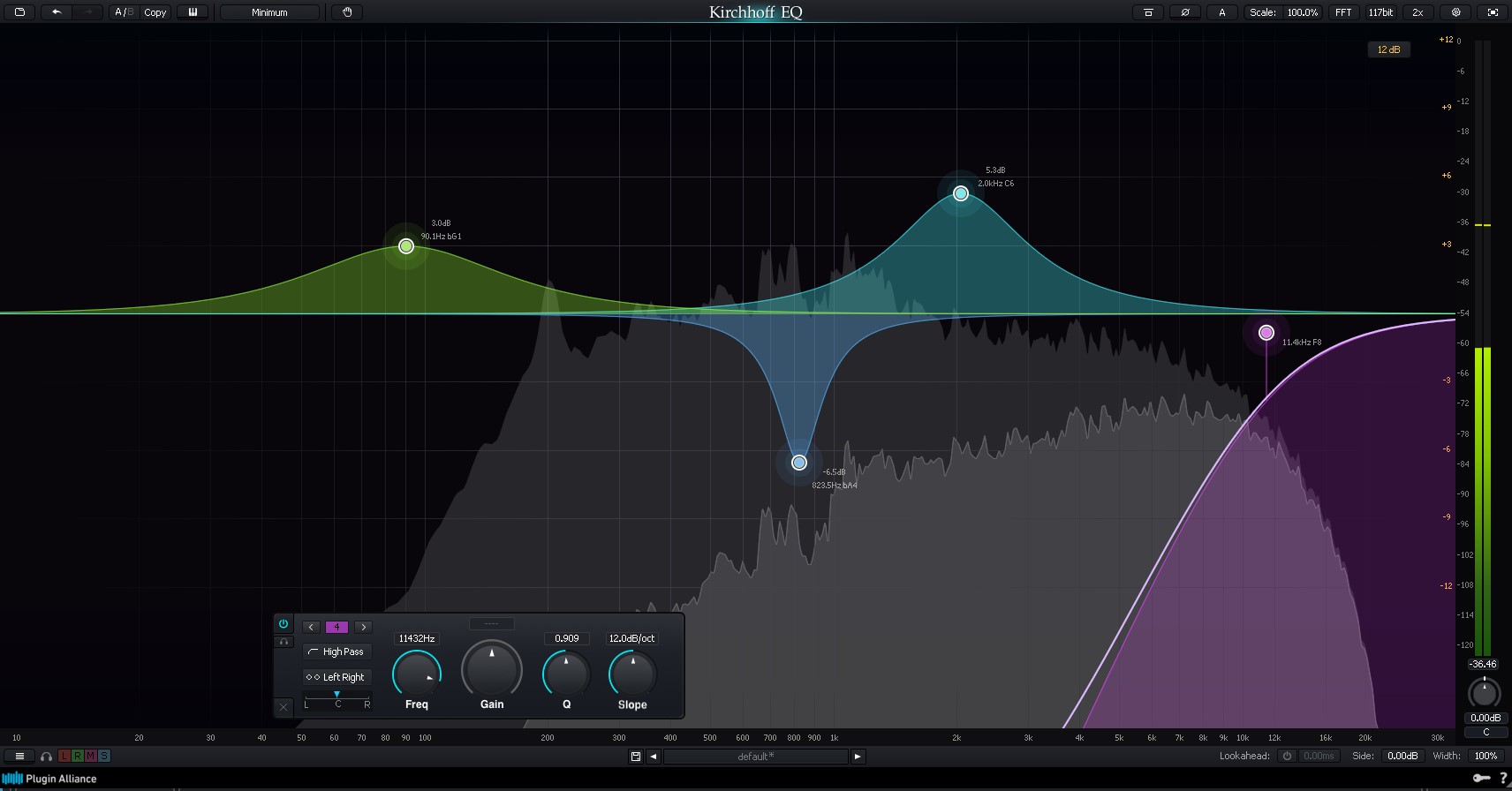Click the 12.0dB/oct slope value field
The width and height of the screenshot is (1512, 791).
(x=632, y=638)
